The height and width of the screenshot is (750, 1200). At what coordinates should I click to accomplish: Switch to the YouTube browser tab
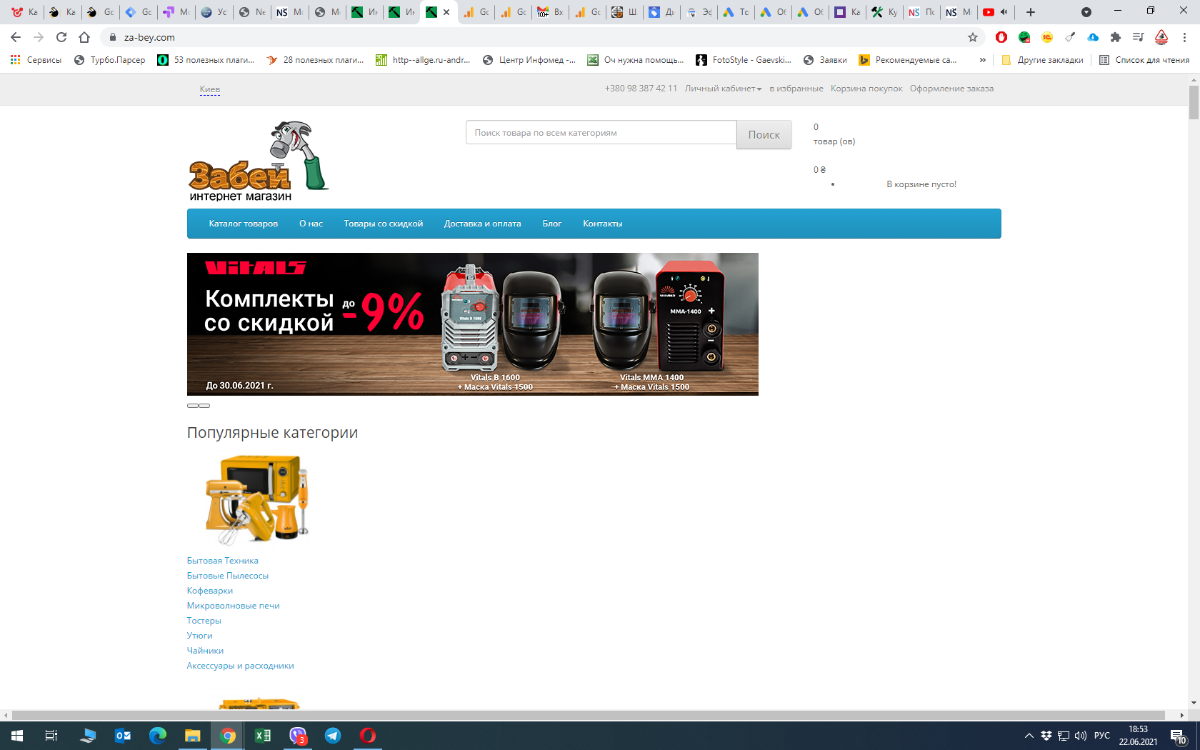997,12
